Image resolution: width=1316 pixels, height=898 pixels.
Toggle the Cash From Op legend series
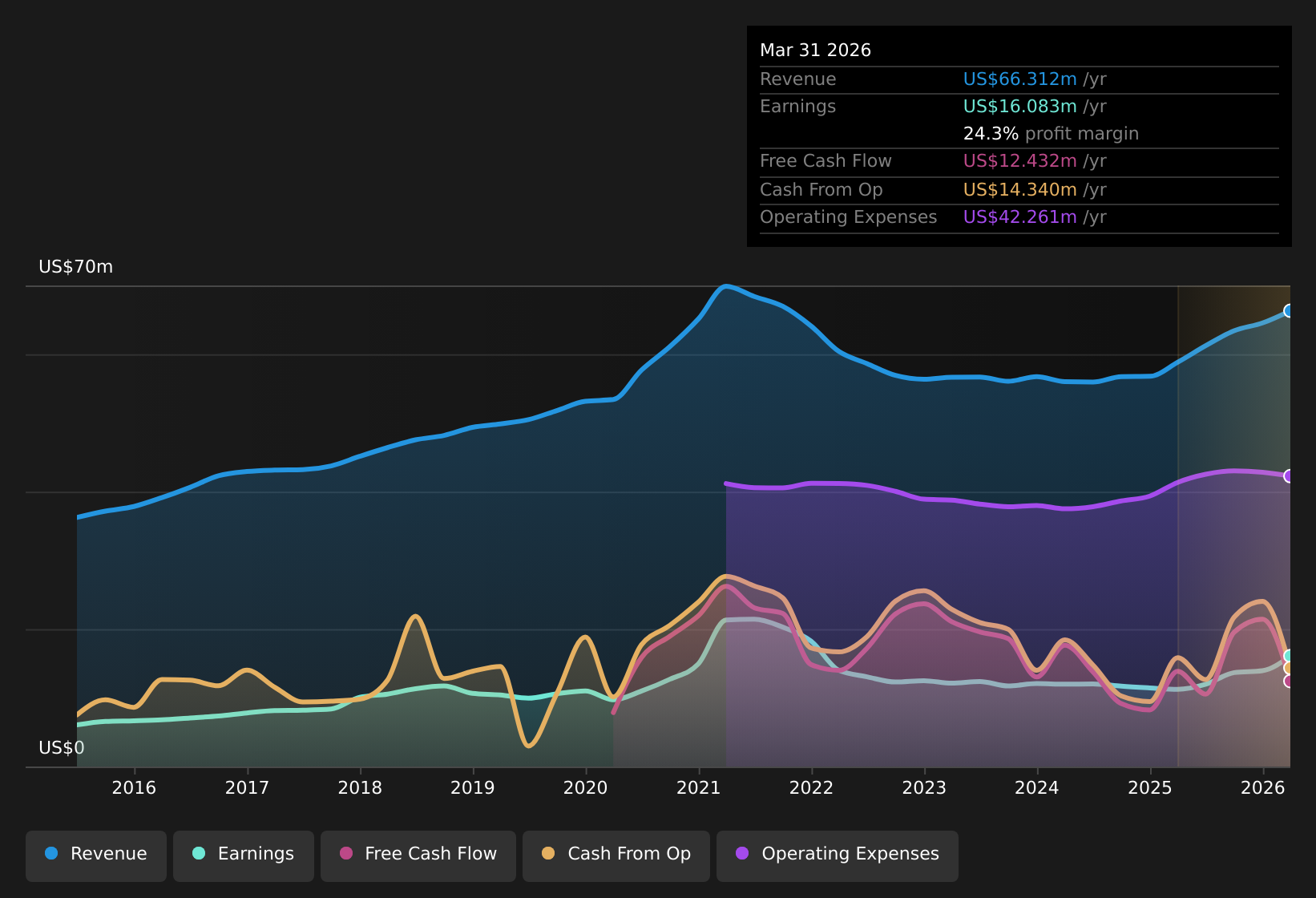pos(616,856)
